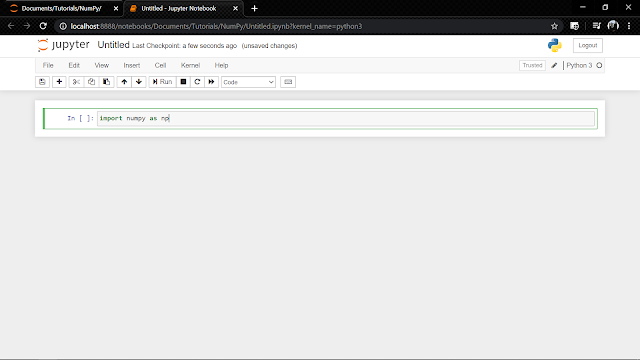Select the Untitled - Jupyter Notebook tab
Image resolution: width=640 pixels, height=360 pixels.
pos(179,9)
